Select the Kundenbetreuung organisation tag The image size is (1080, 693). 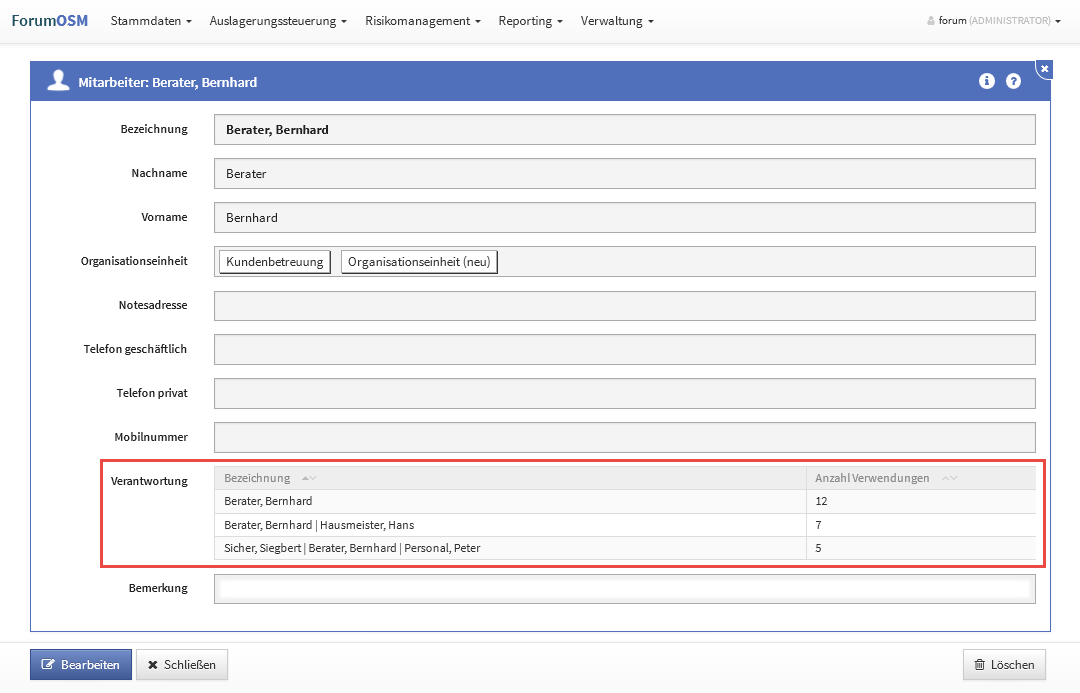[x=275, y=262]
